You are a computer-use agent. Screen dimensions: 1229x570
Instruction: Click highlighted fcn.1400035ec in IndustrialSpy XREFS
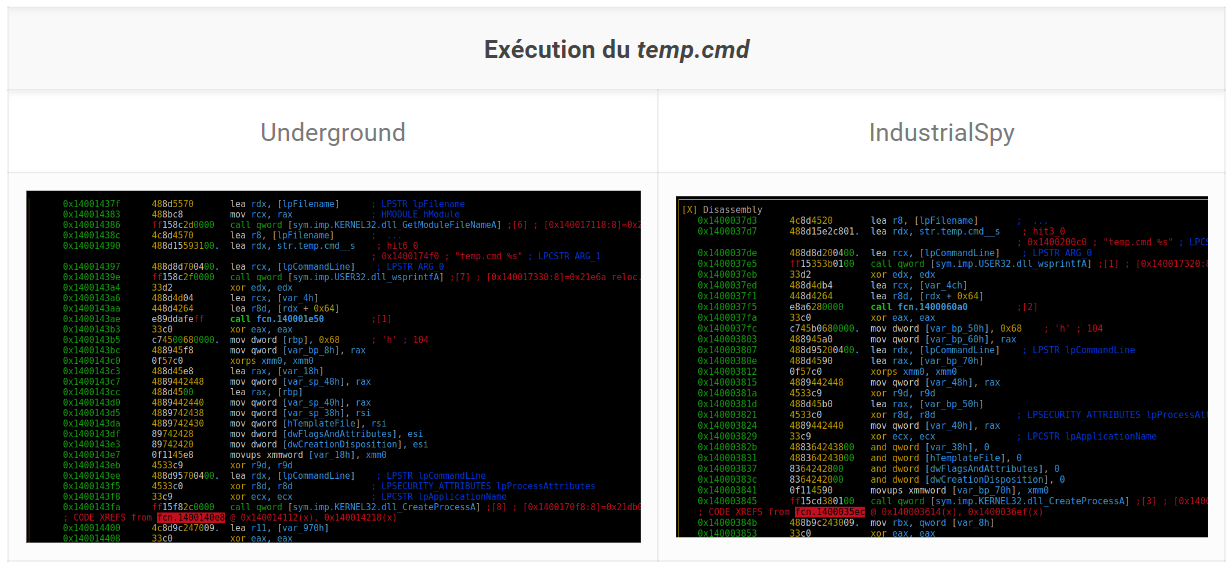pos(829,511)
